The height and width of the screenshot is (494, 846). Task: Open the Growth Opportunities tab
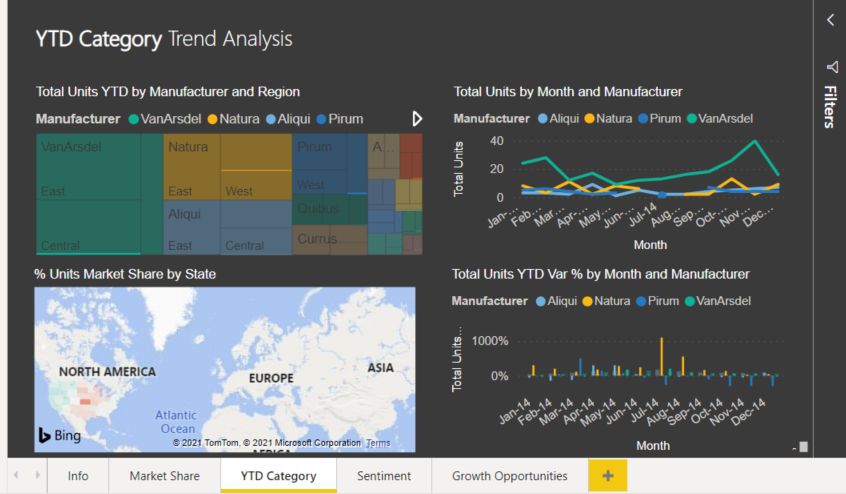pos(509,476)
